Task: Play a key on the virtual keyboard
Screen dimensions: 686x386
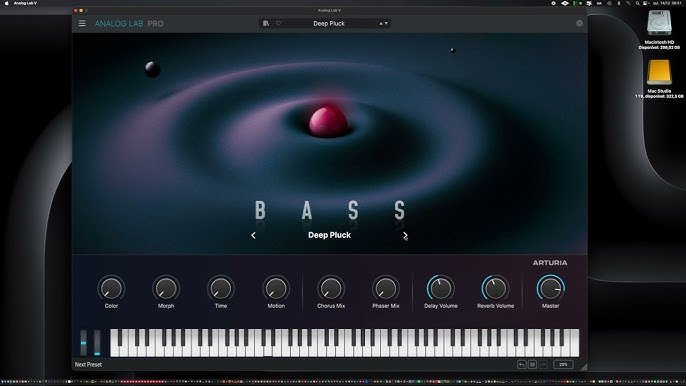Action: click(x=345, y=344)
